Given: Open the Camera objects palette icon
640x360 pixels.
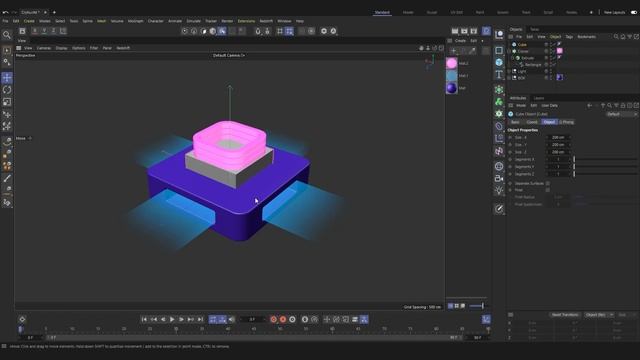Looking at the screenshot, I should 499,178.
